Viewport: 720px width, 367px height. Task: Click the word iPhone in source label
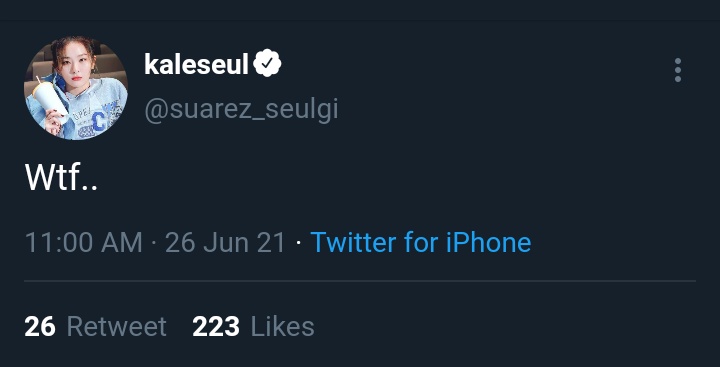(489, 242)
